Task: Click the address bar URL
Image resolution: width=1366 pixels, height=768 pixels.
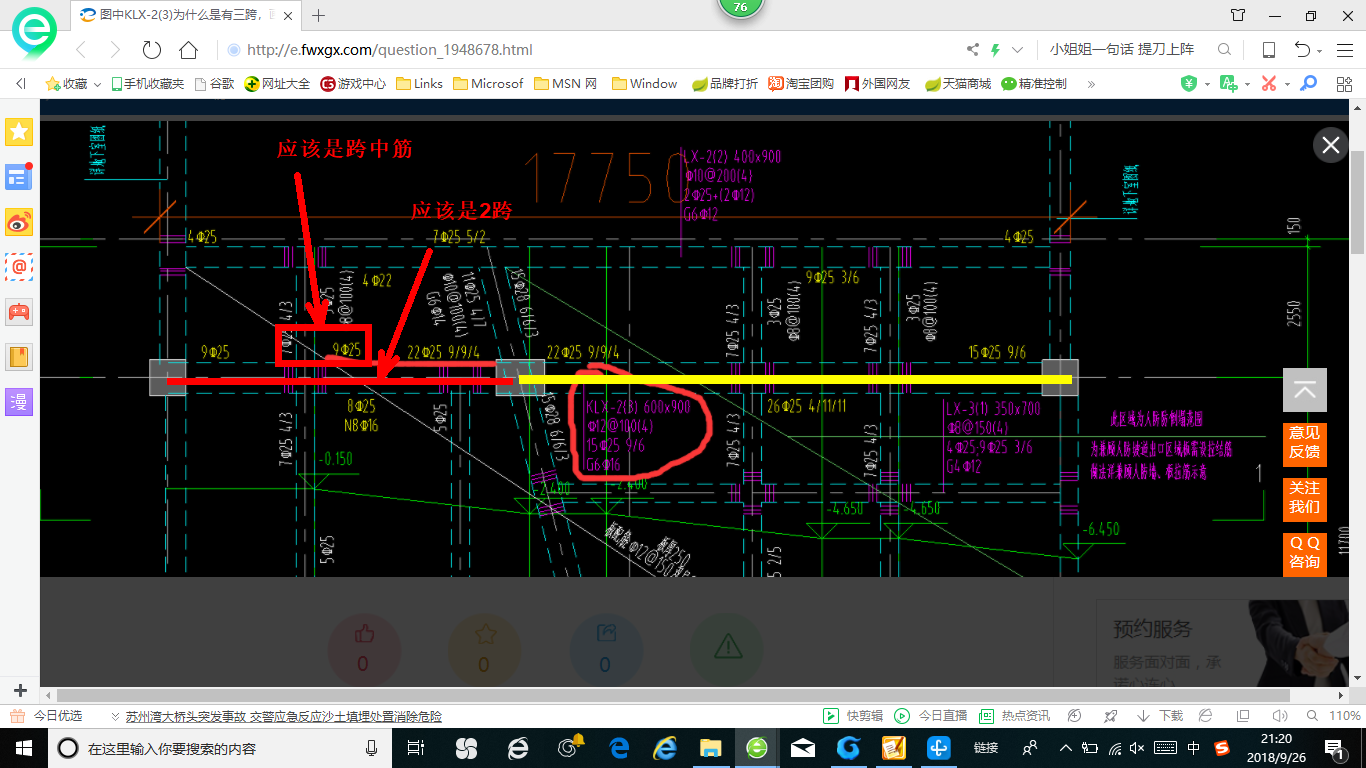Action: point(389,50)
